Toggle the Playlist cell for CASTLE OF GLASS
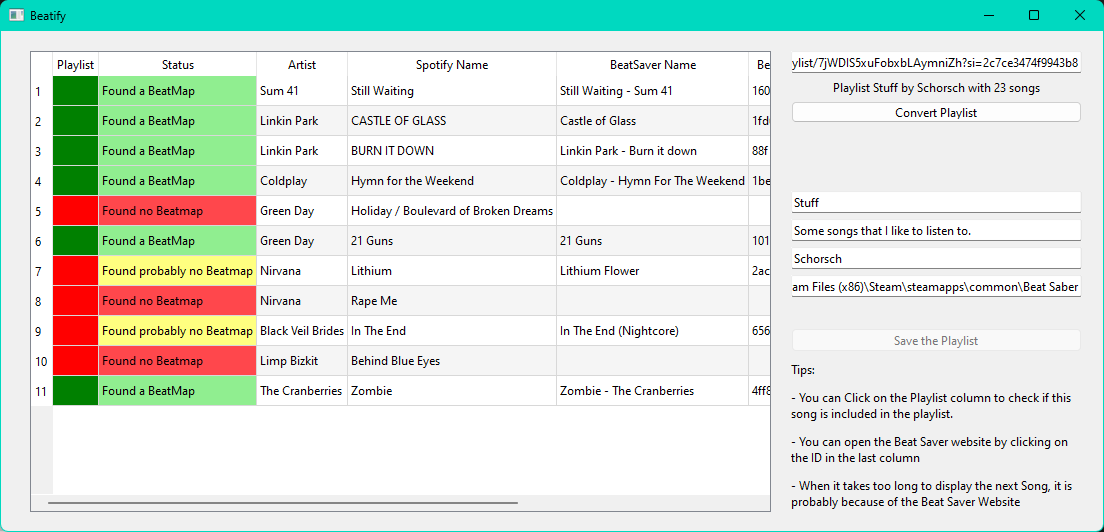Screen dimensions: 1104x532 76,121
